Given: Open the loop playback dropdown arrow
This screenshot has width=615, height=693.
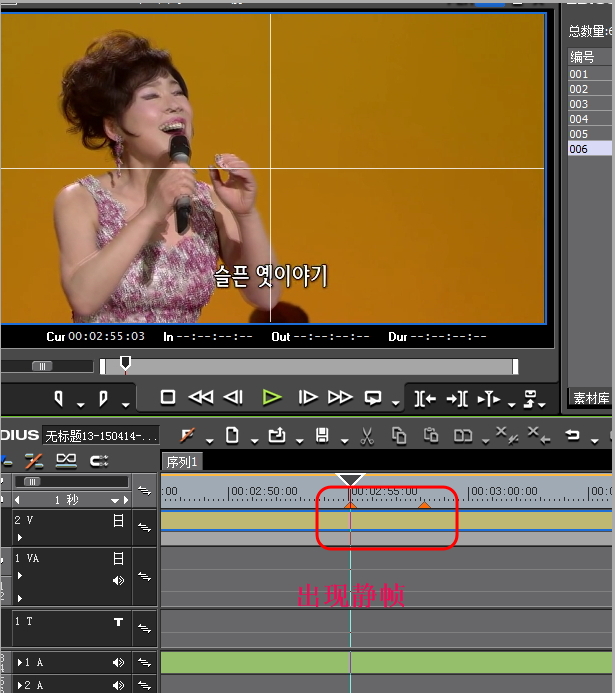Looking at the screenshot, I should [x=396, y=403].
